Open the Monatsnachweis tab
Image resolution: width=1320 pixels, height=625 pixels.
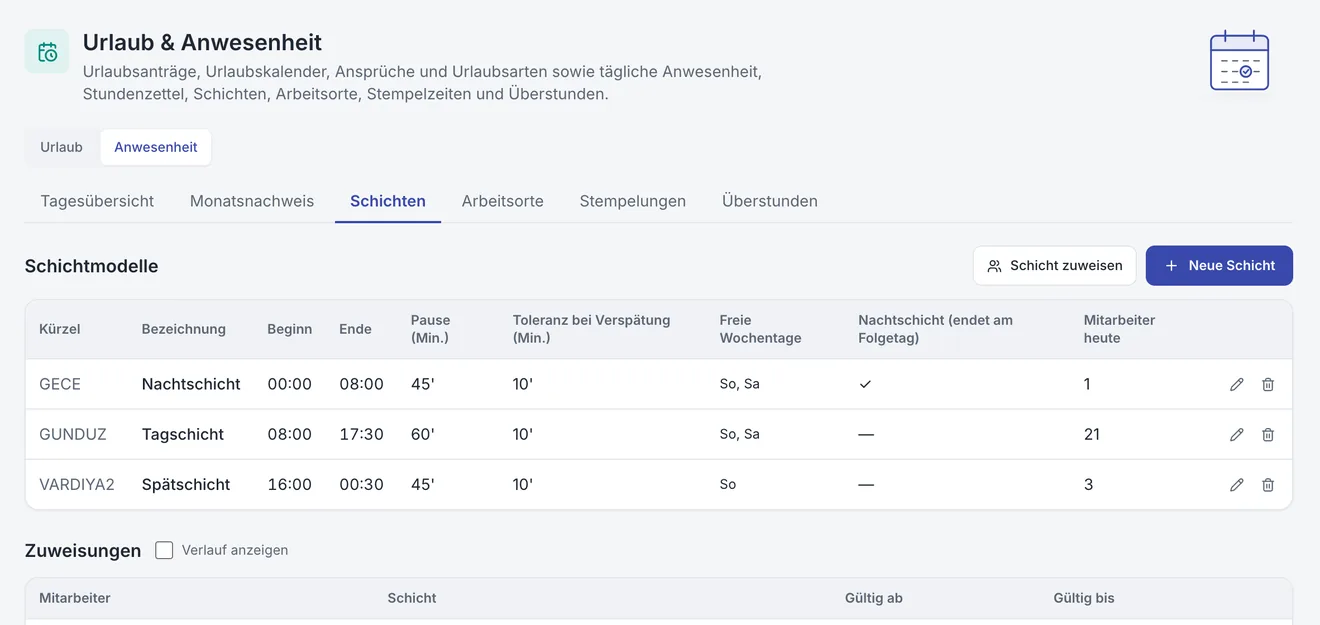pos(252,201)
